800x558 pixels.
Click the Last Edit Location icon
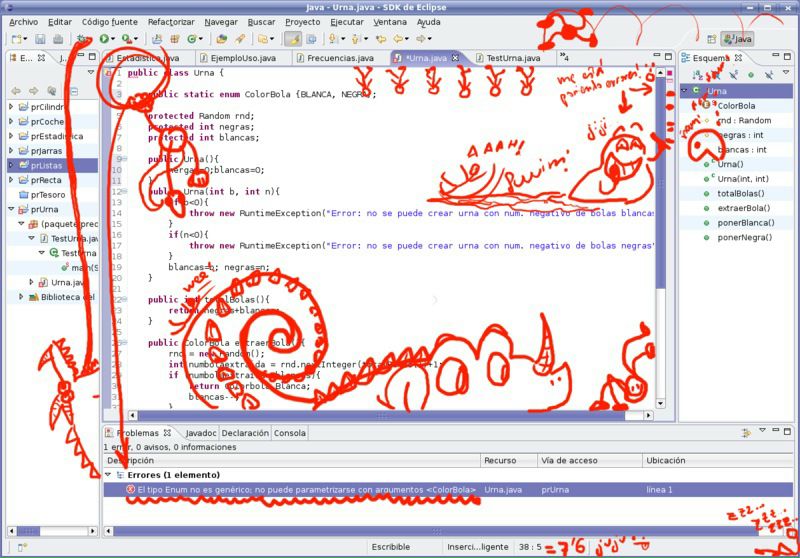coord(381,39)
